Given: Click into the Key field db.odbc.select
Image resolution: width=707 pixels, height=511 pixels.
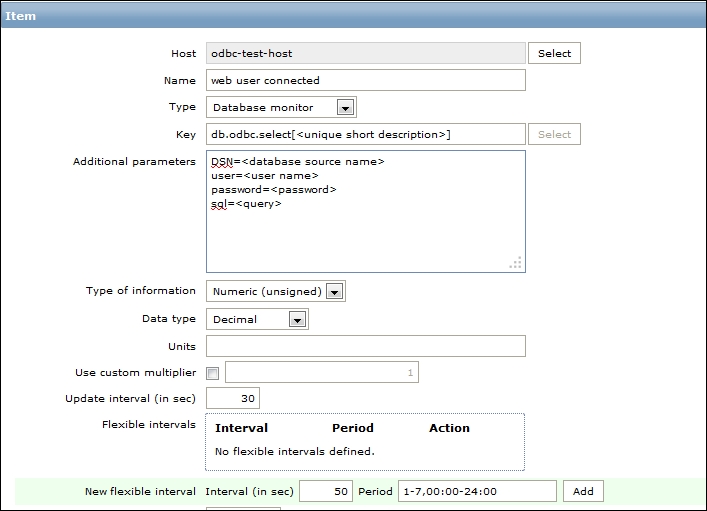Looking at the screenshot, I should pyautogui.click(x=365, y=134).
